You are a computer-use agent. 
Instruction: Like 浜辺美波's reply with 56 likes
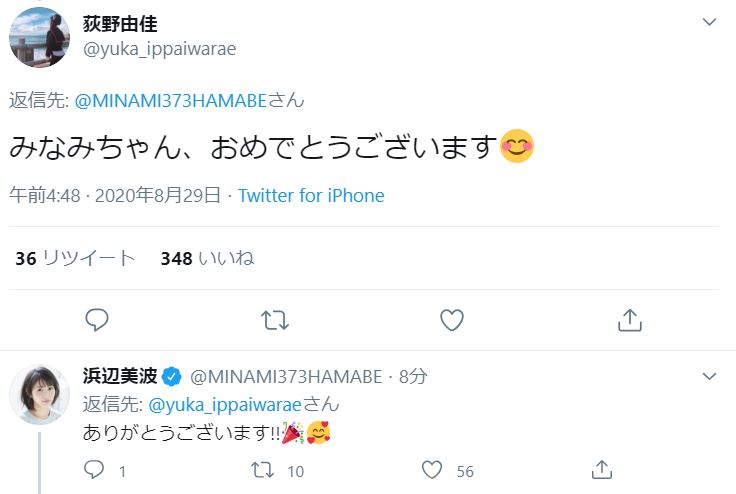click(432, 470)
